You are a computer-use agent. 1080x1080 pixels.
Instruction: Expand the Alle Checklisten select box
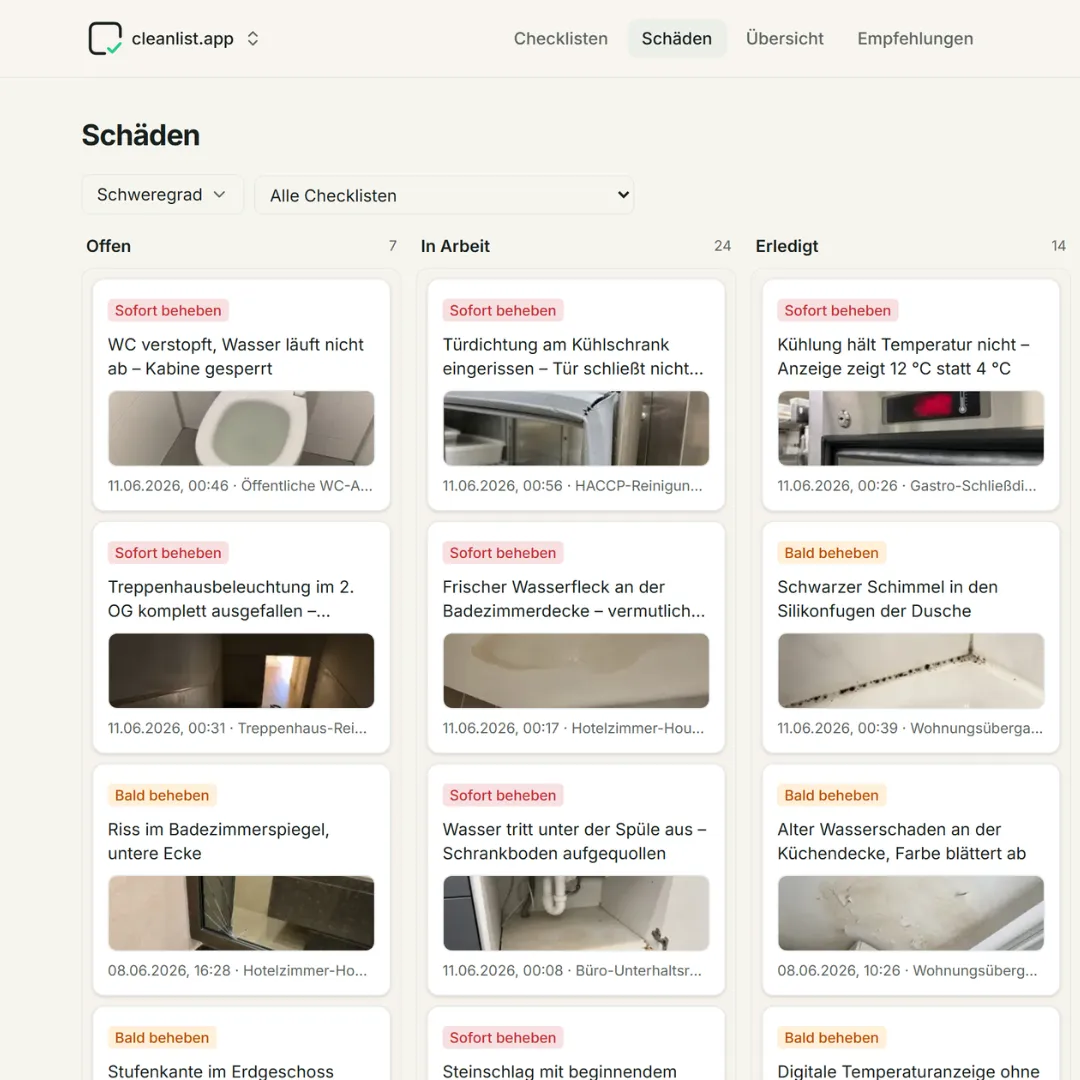[444, 195]
